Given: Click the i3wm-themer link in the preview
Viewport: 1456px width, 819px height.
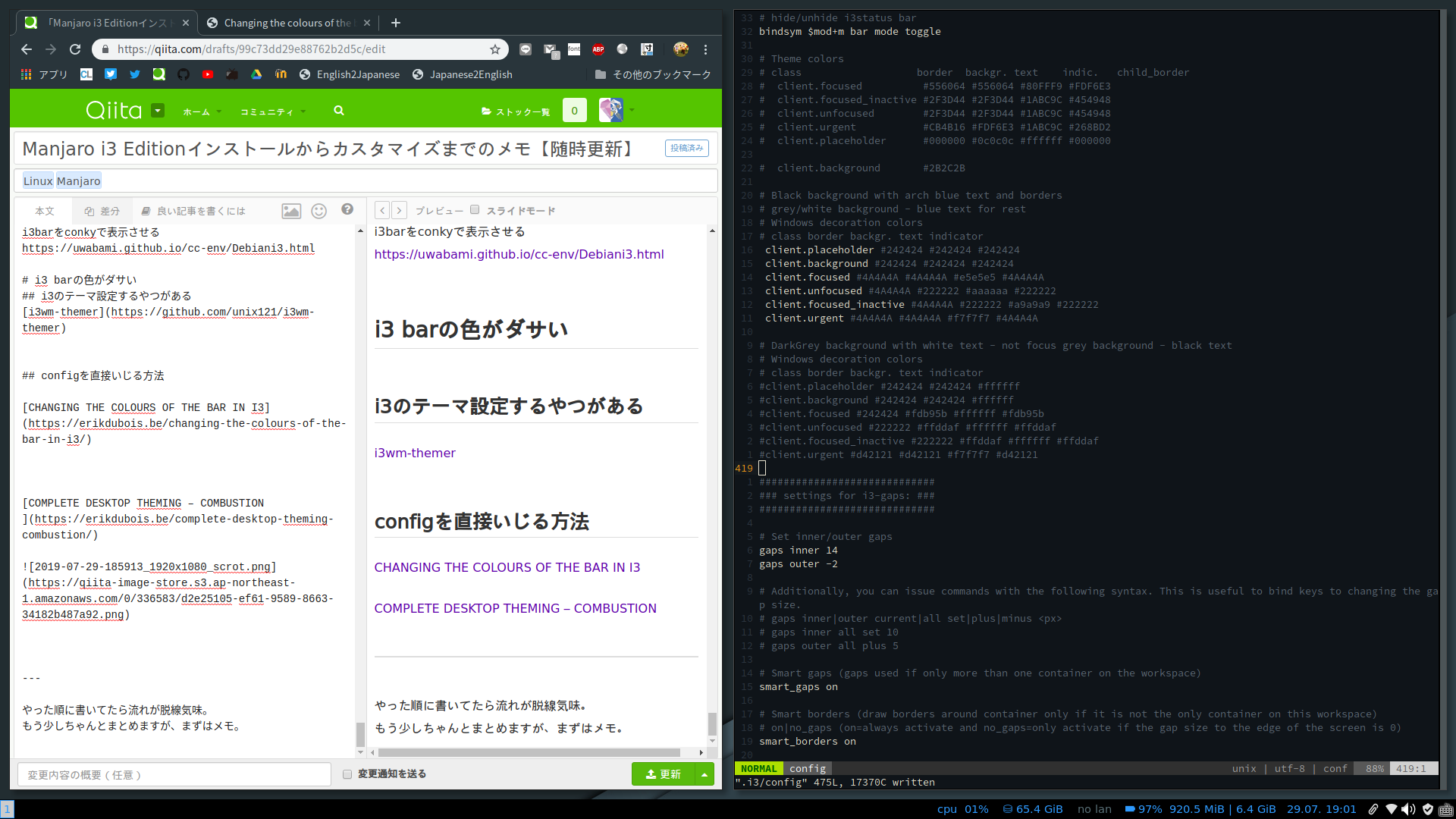Looking at the screenshot, I should [415, 453].
